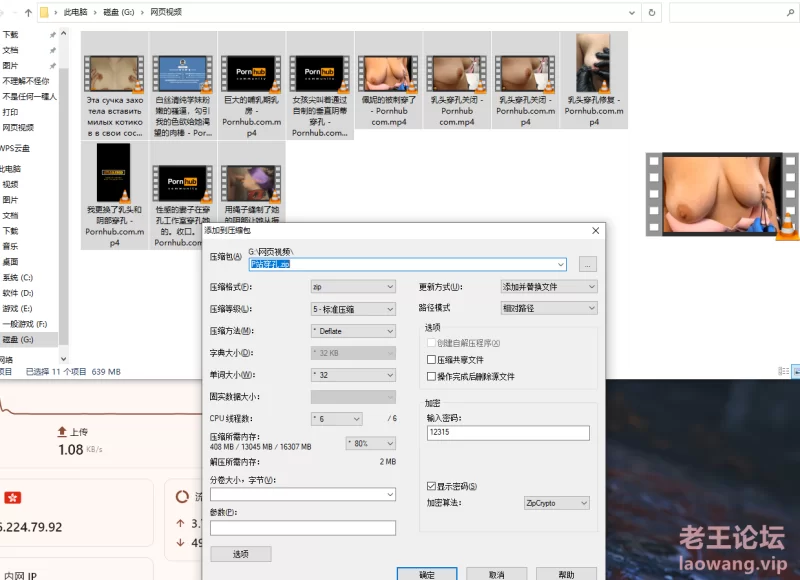Enable 压缩共享文件 checkbox

click(x=431, y=359)
